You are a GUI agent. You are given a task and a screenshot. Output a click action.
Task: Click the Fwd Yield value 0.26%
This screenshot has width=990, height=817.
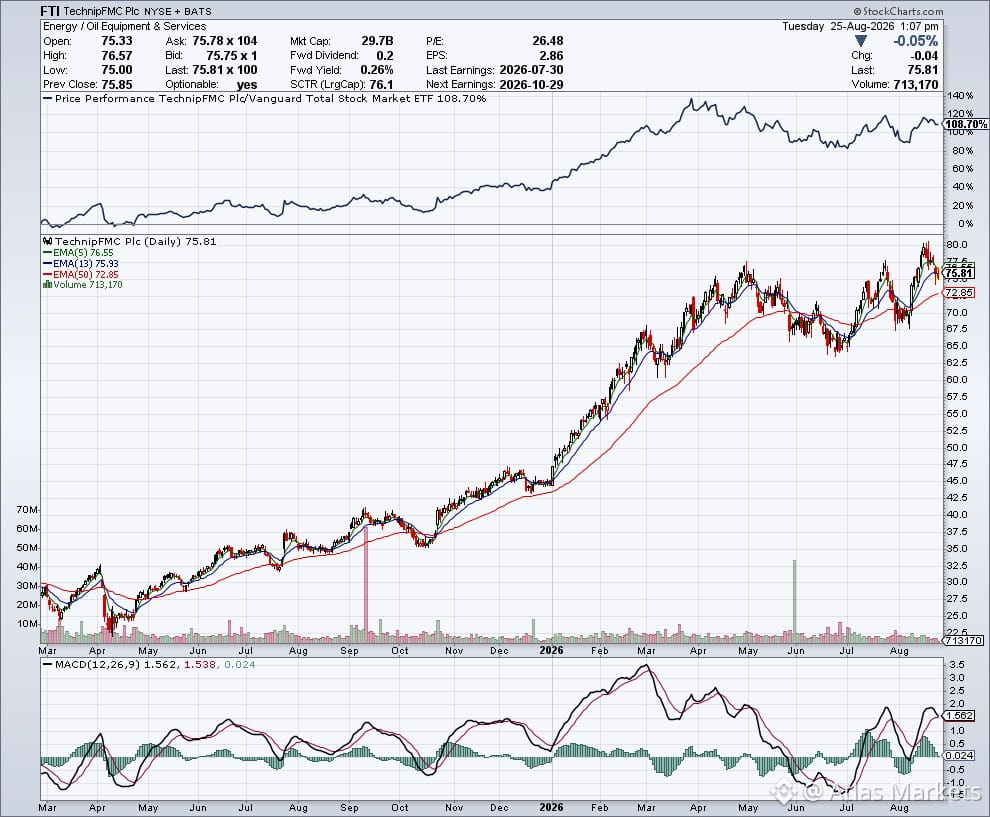377,70
